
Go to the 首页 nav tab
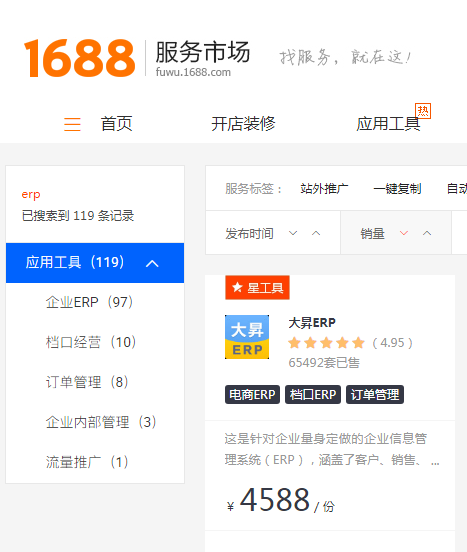coord(116,124)
